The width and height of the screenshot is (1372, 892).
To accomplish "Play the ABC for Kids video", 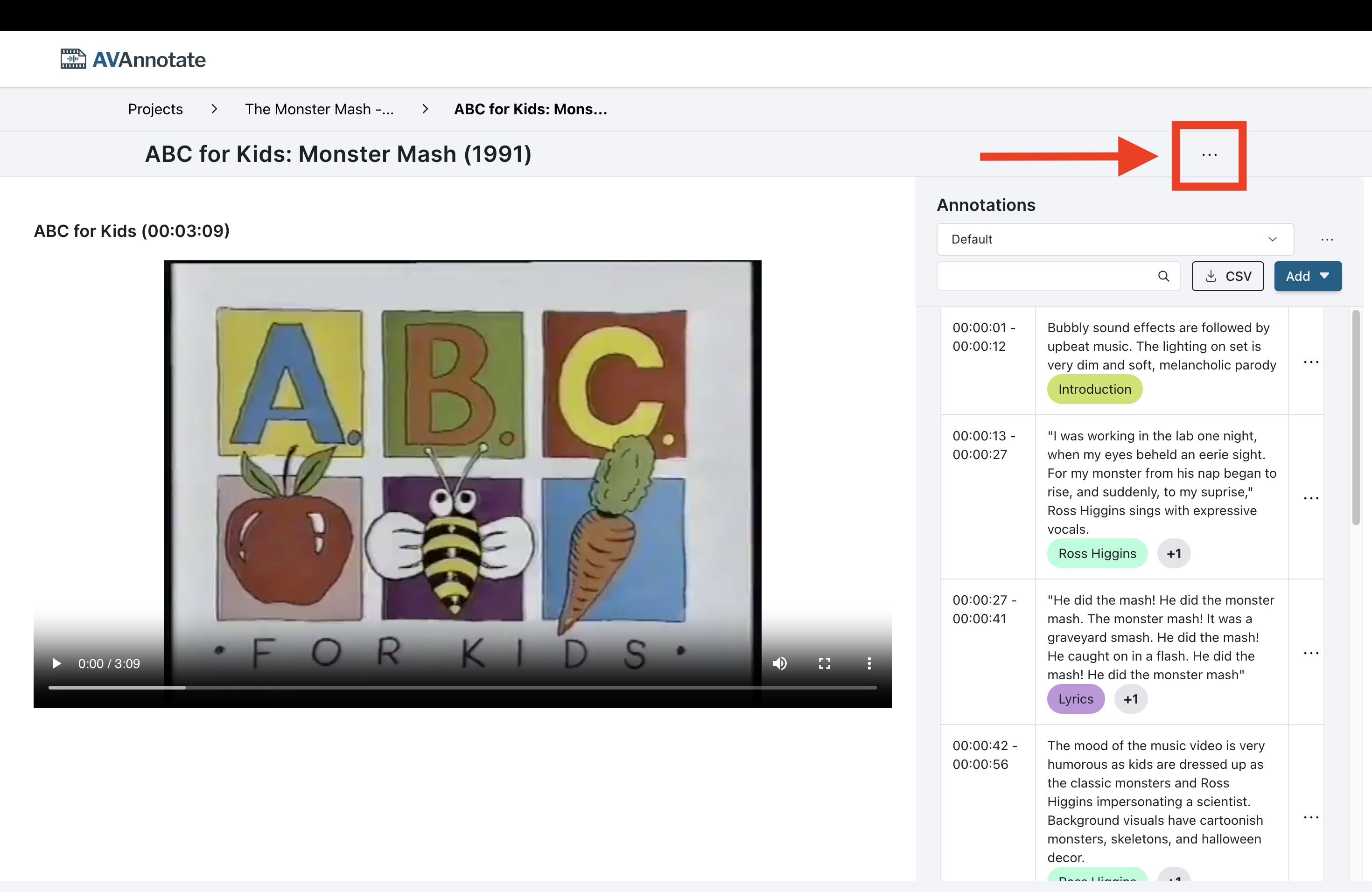I will pyautogui.click(x=56, y=663).
